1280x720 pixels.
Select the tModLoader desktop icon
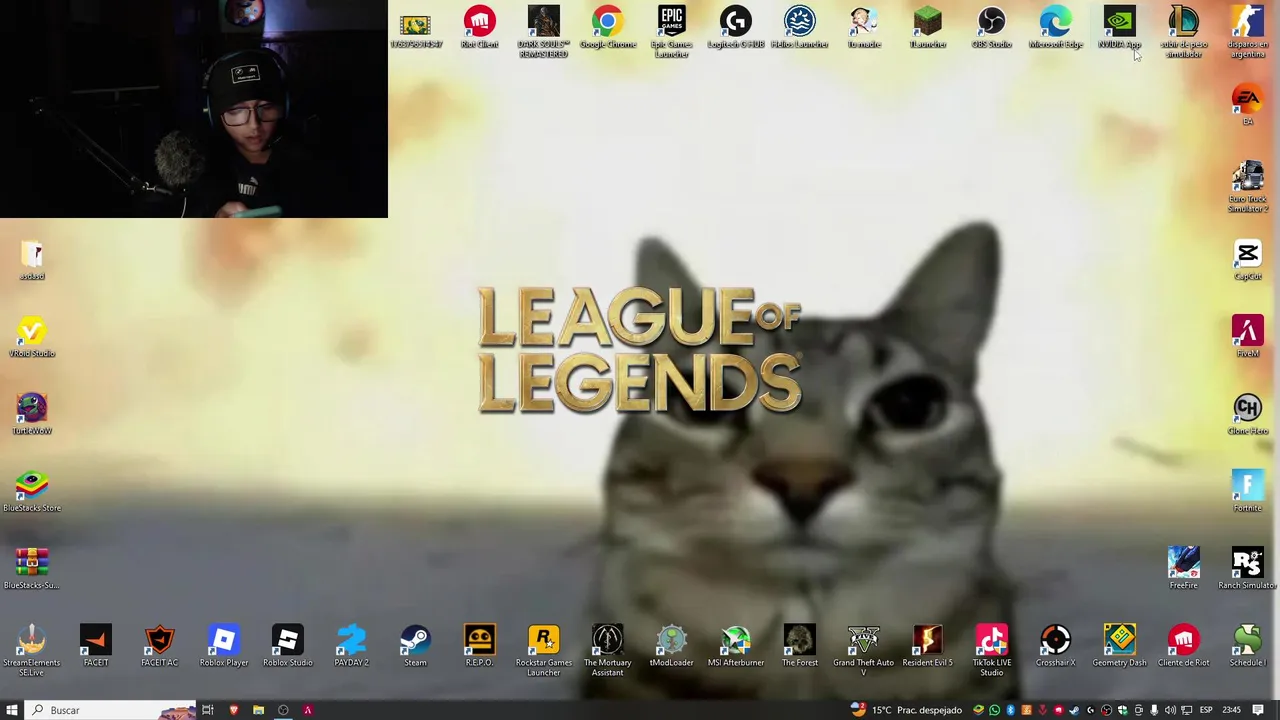[x=671, y=644]
